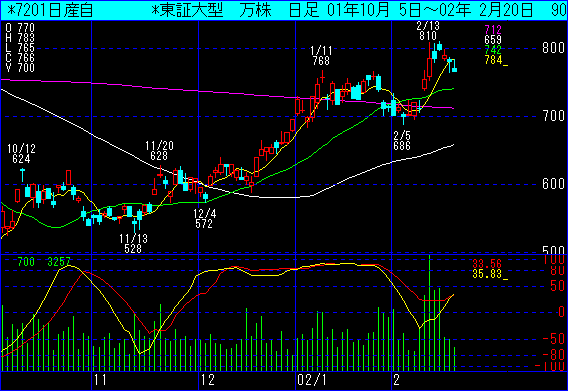Select the 1/11 768 peak annotation
The height and width of the screenshot is (391, 568).
pyautogui.click(x=321, y=56)
